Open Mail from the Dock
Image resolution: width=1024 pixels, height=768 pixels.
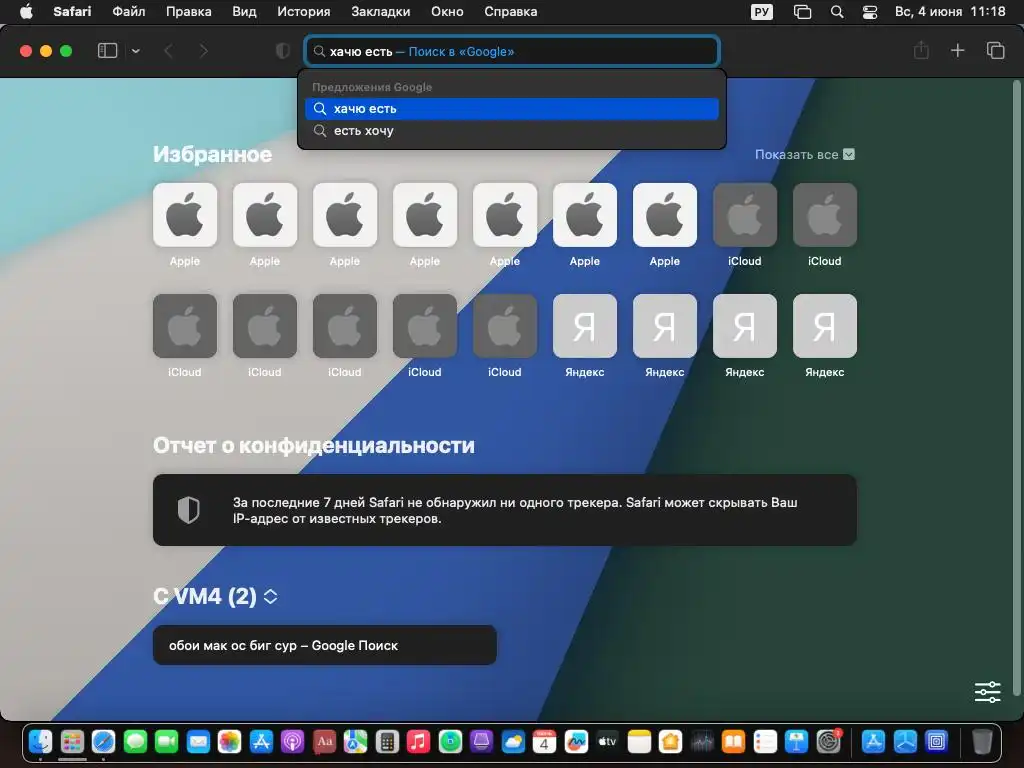point(198,742)
